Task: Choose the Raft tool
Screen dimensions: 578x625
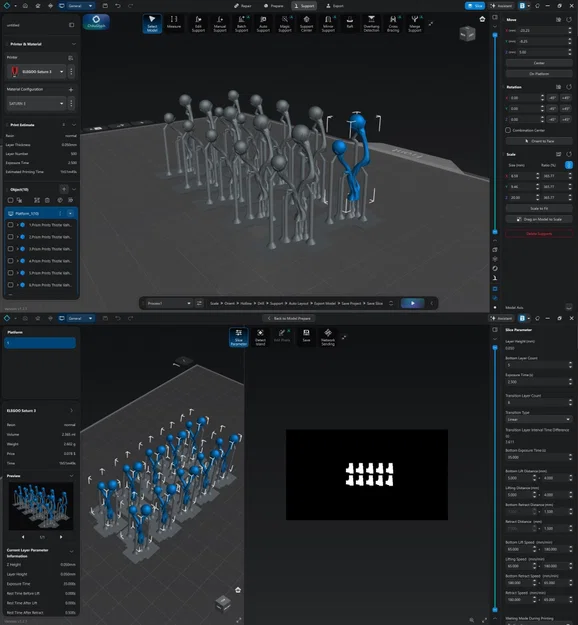Action: click(x=350, y=22)
